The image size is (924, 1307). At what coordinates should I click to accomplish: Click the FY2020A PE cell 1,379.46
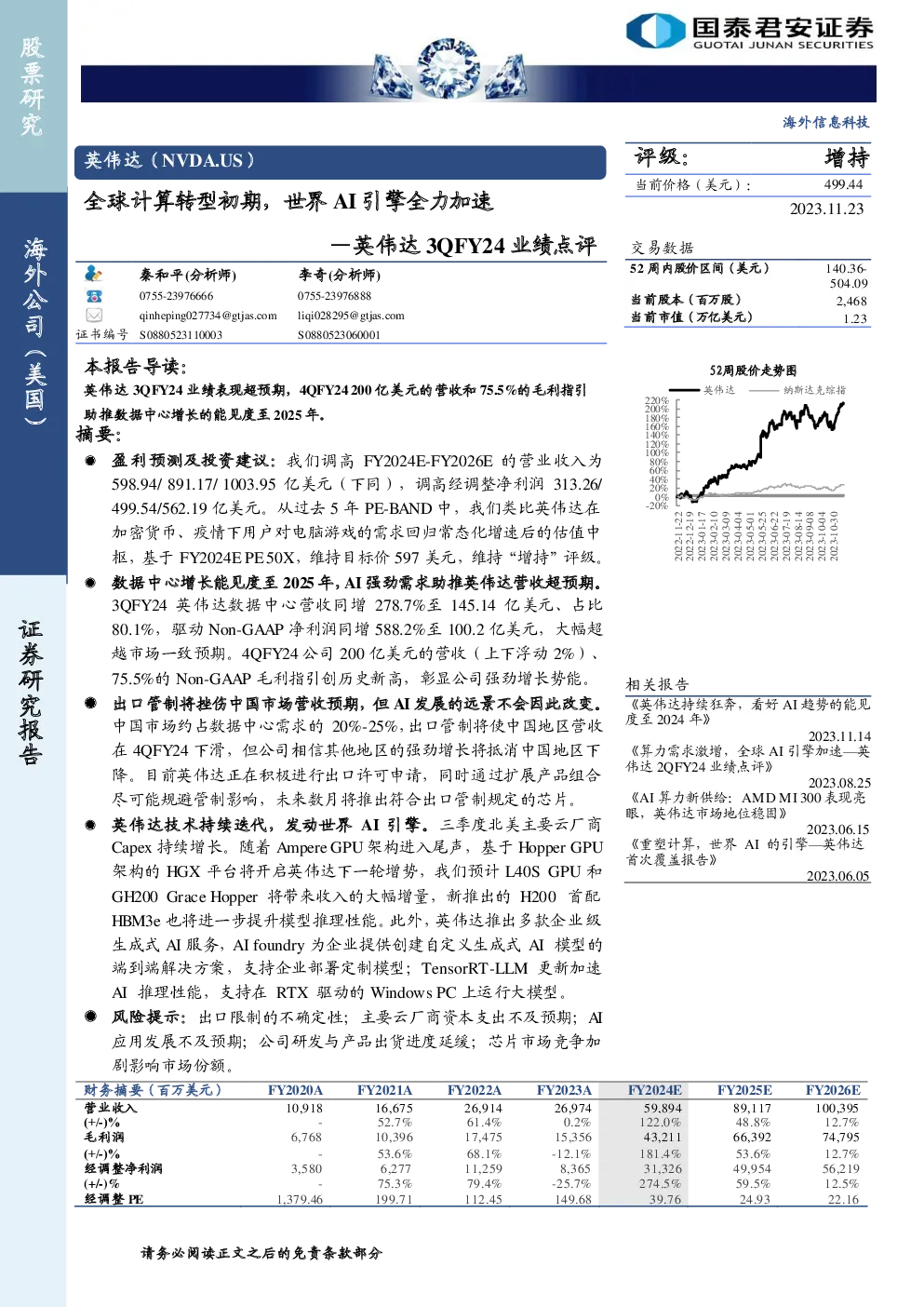300,1199
